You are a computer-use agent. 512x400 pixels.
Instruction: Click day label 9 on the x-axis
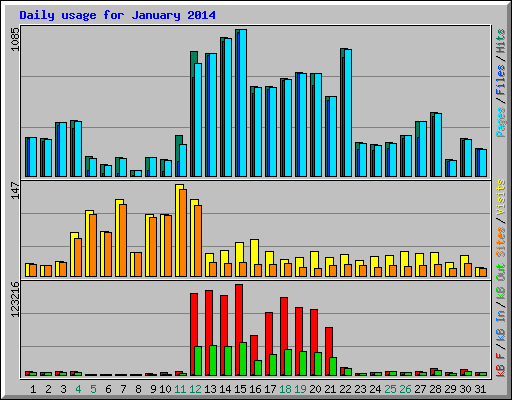153,389
